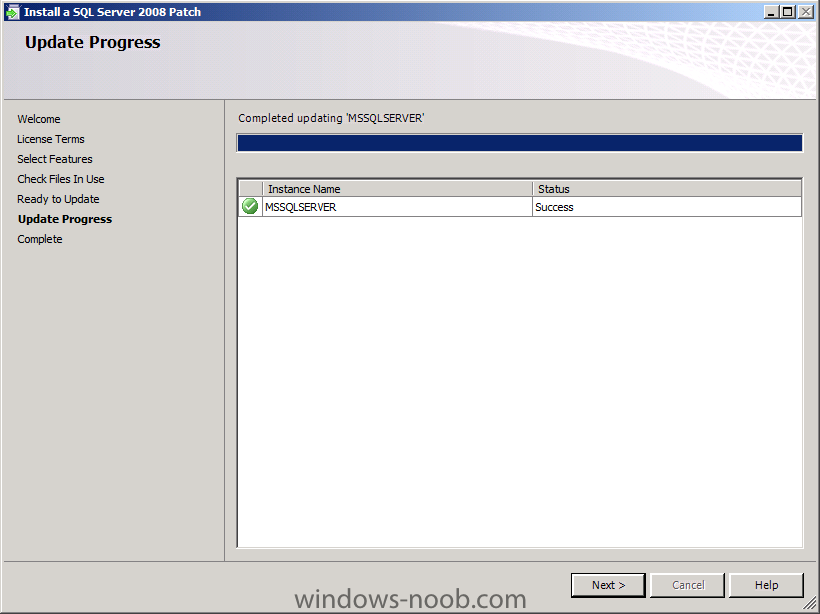Click the green success checkmark for MSSQLSERVER

tap(250, 207)
